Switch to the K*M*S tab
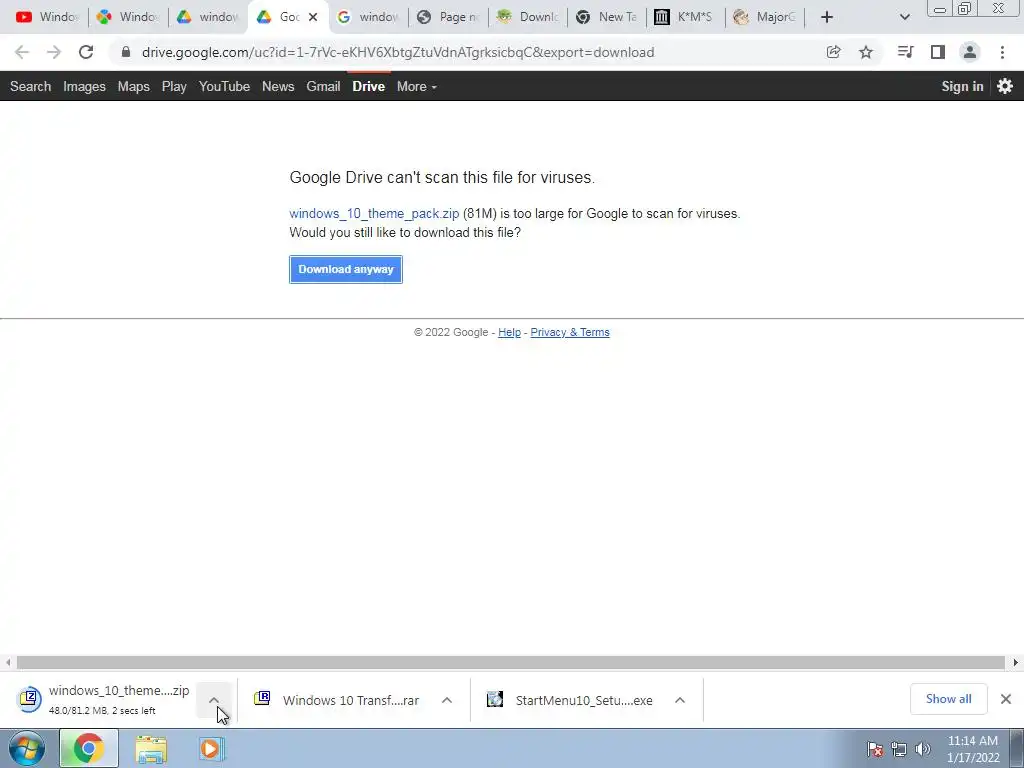The height and width of the screenshot is (768, 1024). click(686, 17)
